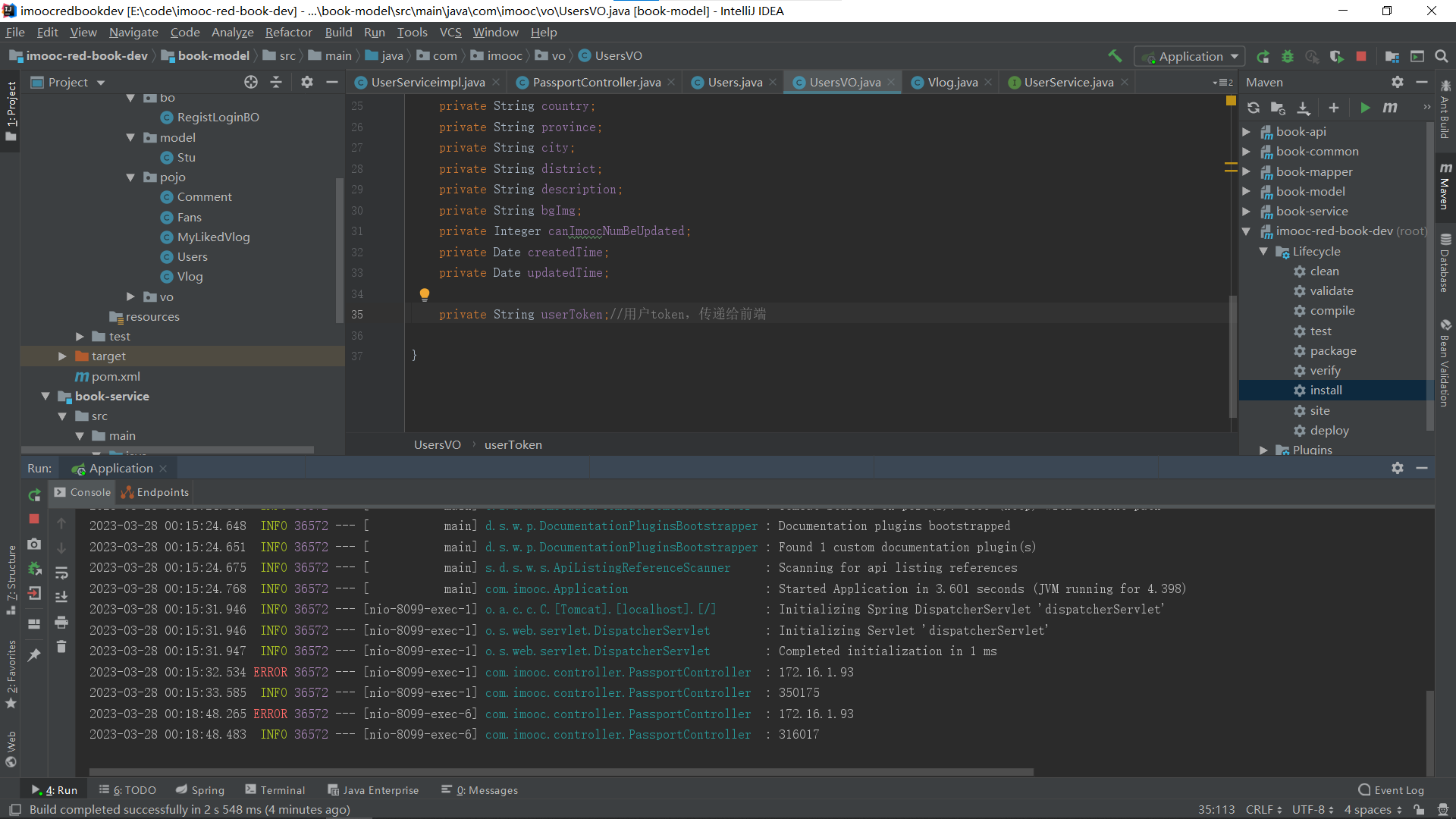
Task: Click the thread dump camera icon
Action: tap(34, 544)
